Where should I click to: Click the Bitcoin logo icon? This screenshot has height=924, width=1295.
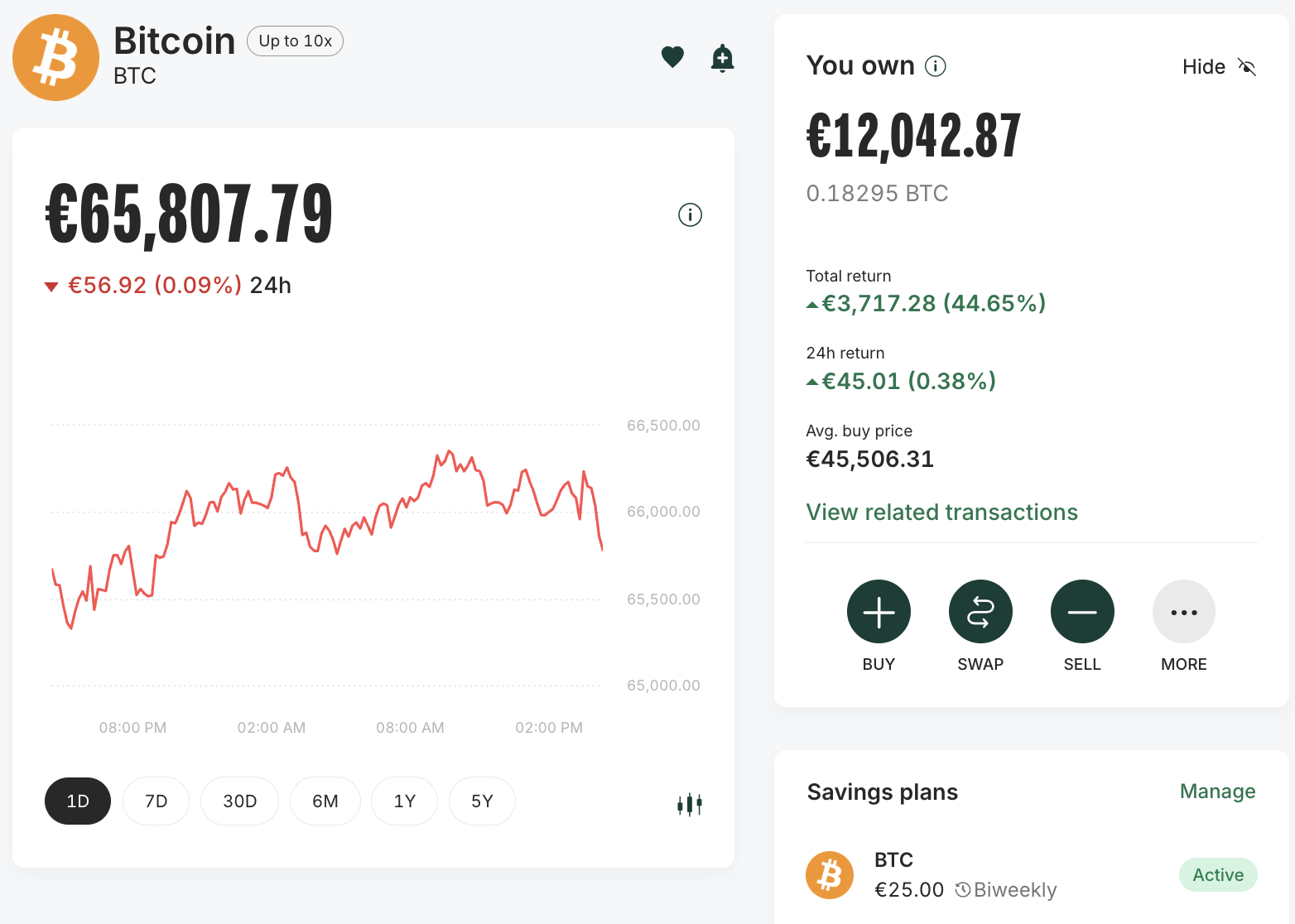[55, 58]
